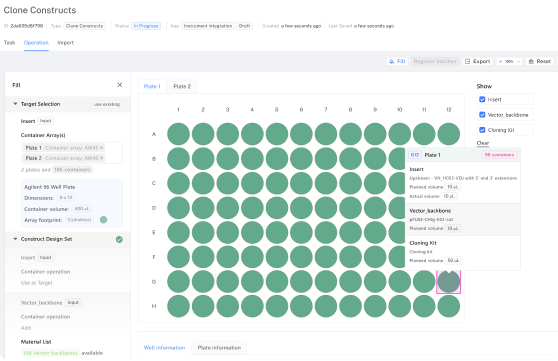This screenshot has height=361, width=558.
Task: Uncheck the Insert show checkbox
Action: click(x=482, y=99)
